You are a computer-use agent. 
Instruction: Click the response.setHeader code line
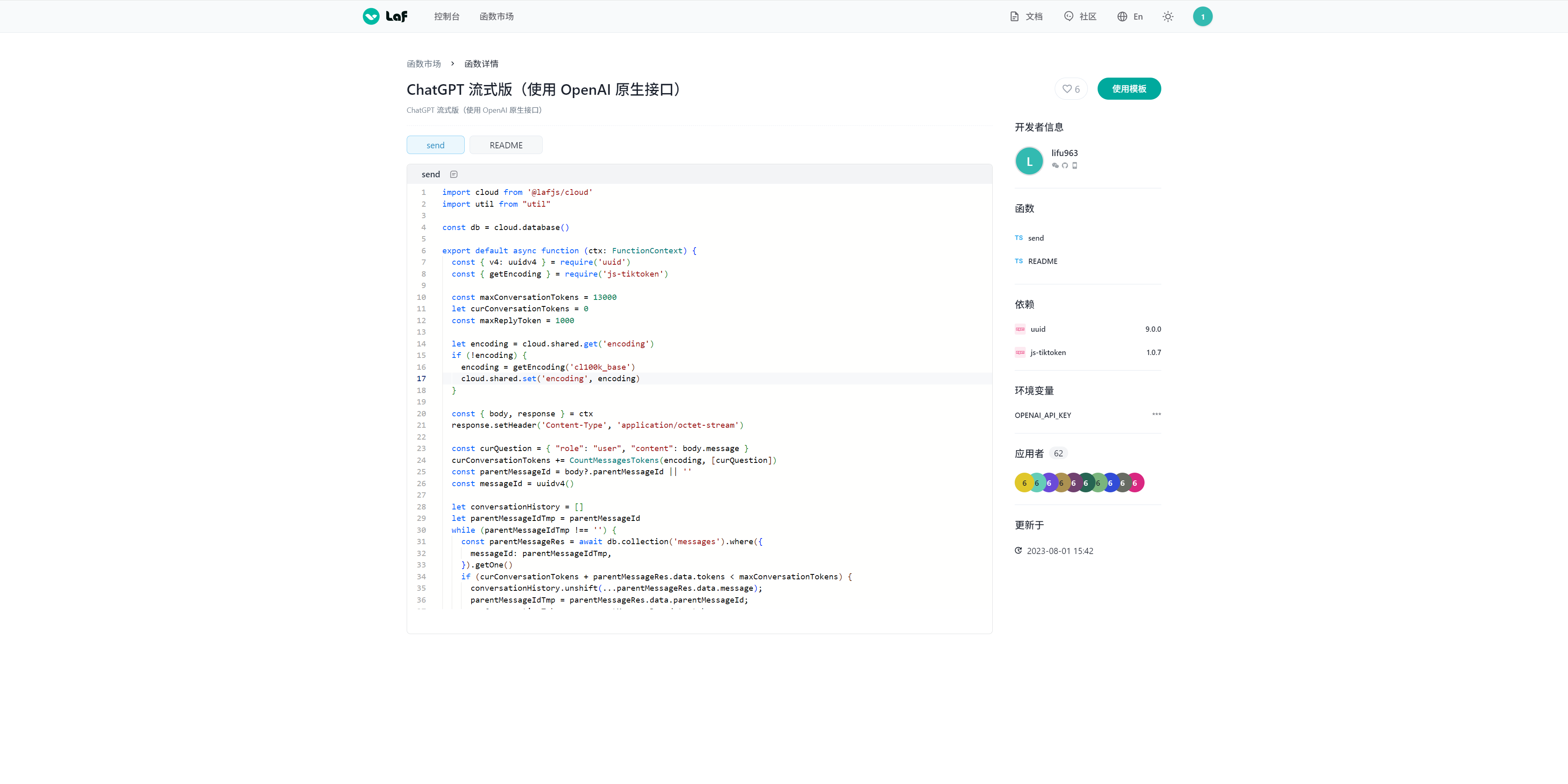597,425
